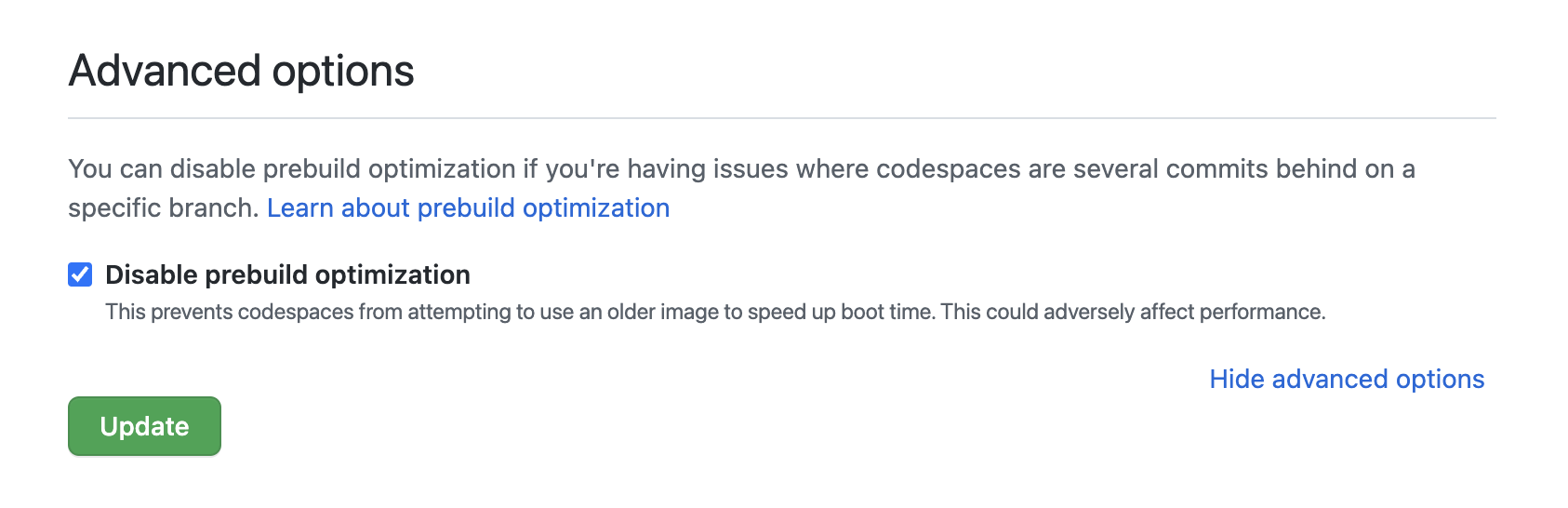The width and height of the screenshot is (1568, 508).
Task: Save changes with the Update button
Action: [144, 426]
